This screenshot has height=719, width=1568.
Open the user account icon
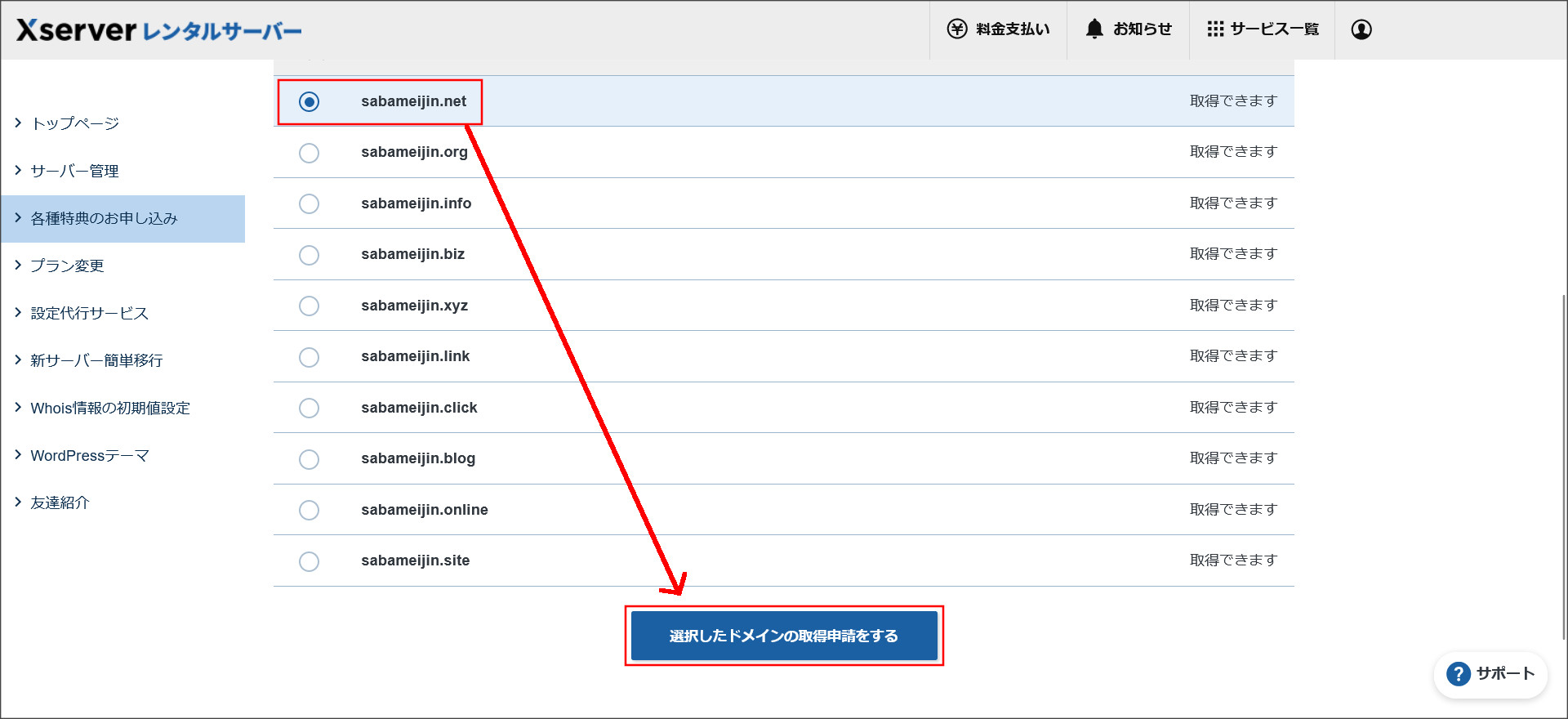pos(1361,29)
